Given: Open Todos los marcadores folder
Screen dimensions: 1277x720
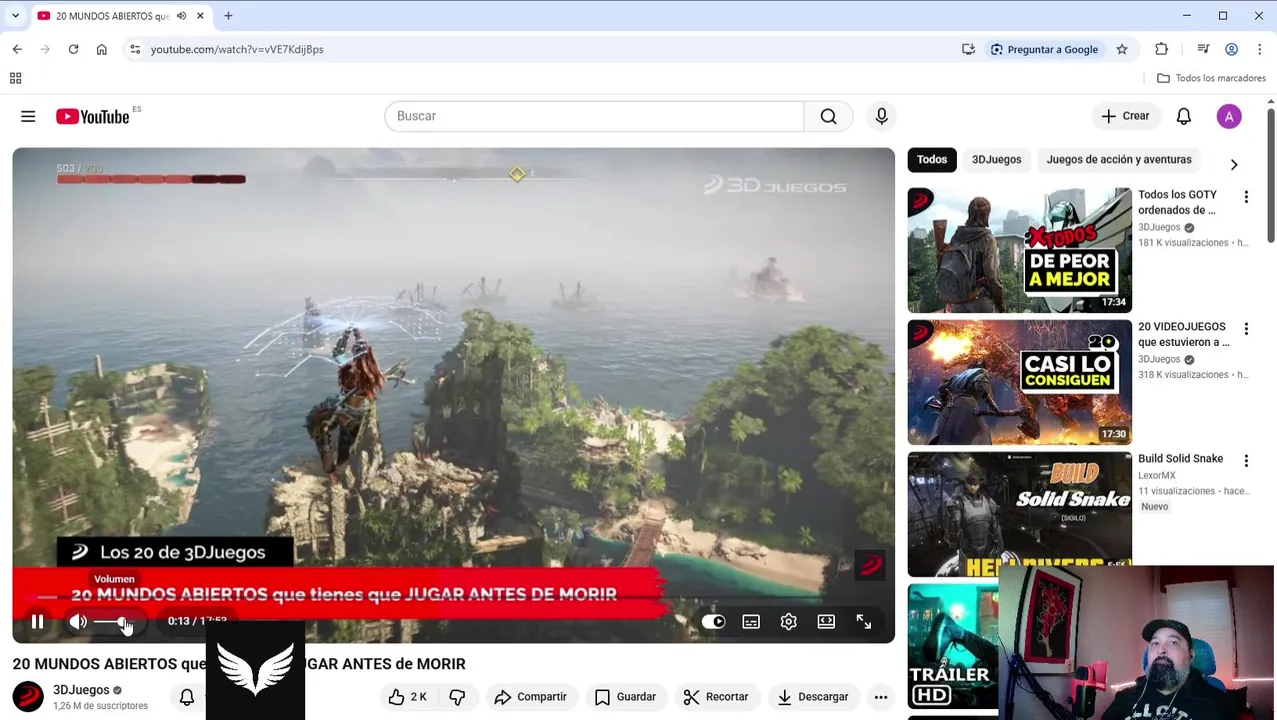Looking at the screenshot, I should 1212,78.
